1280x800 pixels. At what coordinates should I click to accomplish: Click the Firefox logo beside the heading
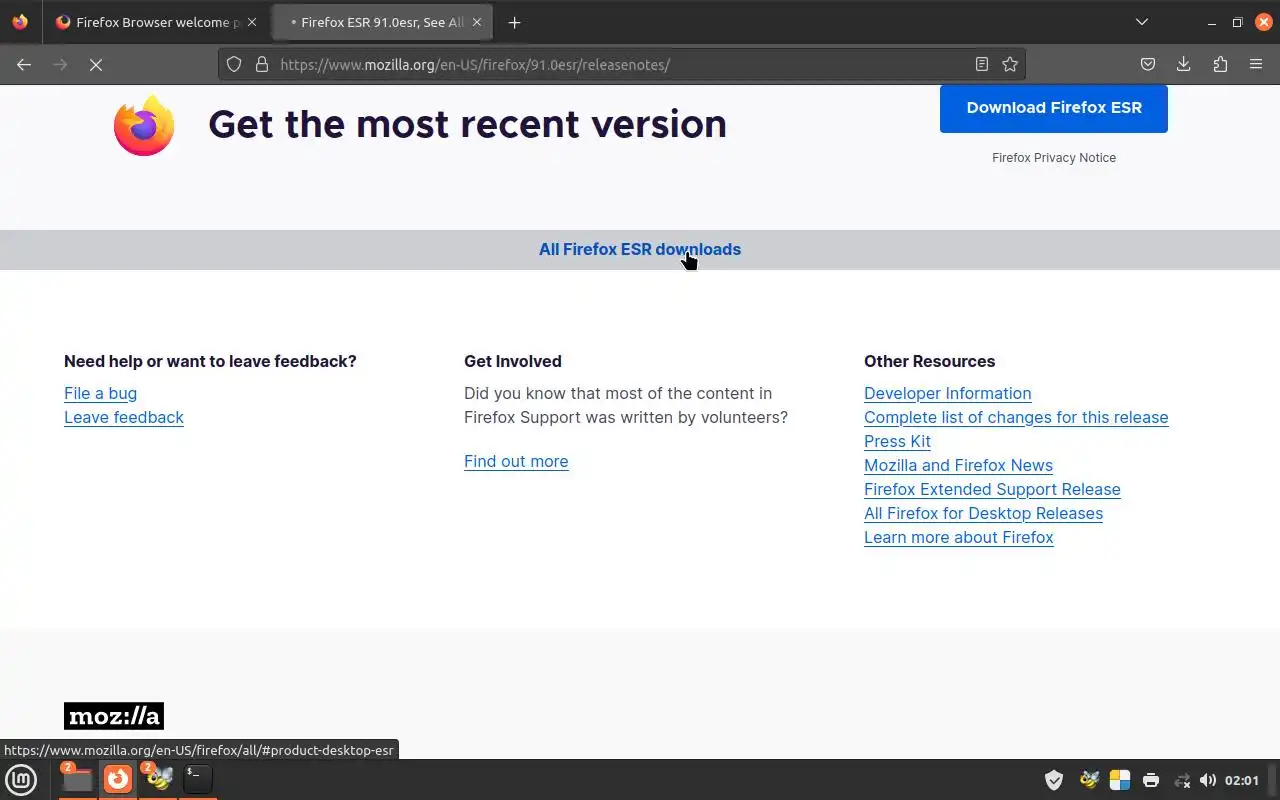(x=144, y=125)
